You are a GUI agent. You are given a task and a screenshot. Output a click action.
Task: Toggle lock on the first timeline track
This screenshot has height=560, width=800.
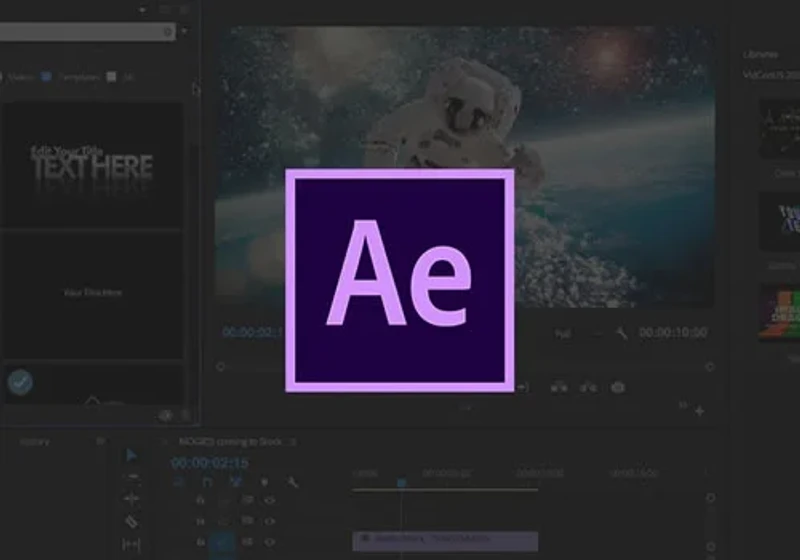point(201,500)
